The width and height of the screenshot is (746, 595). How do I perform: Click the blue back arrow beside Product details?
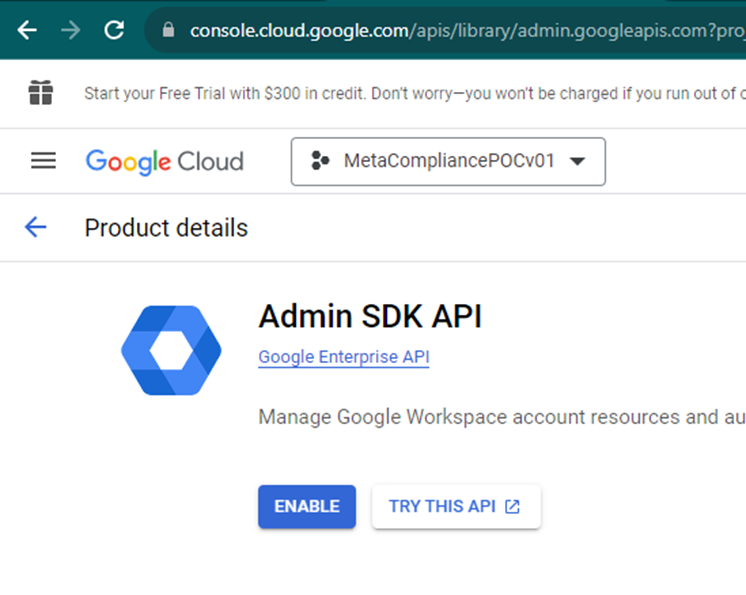35,227
